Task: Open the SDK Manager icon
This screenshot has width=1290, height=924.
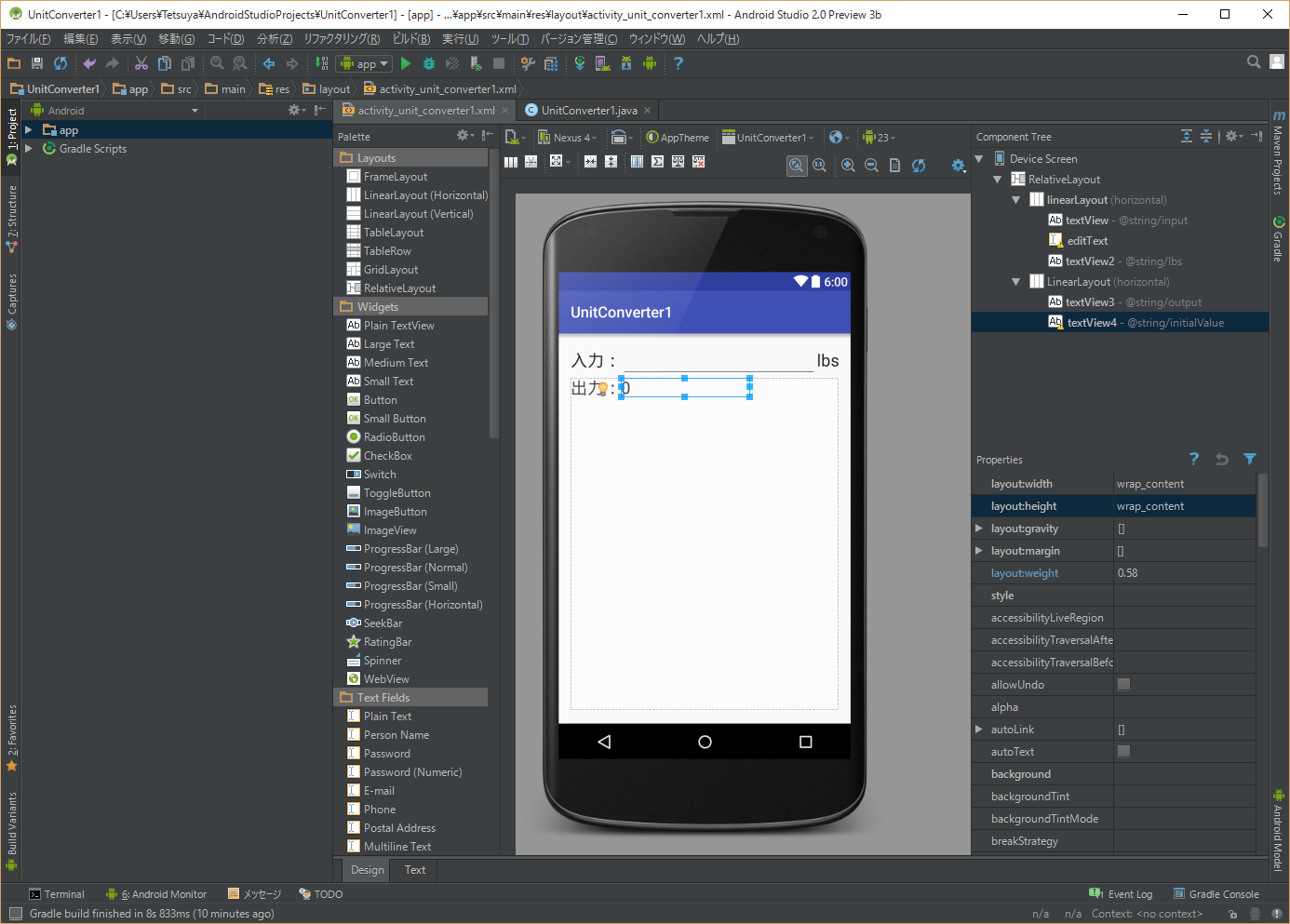Action: click(626, 63)
